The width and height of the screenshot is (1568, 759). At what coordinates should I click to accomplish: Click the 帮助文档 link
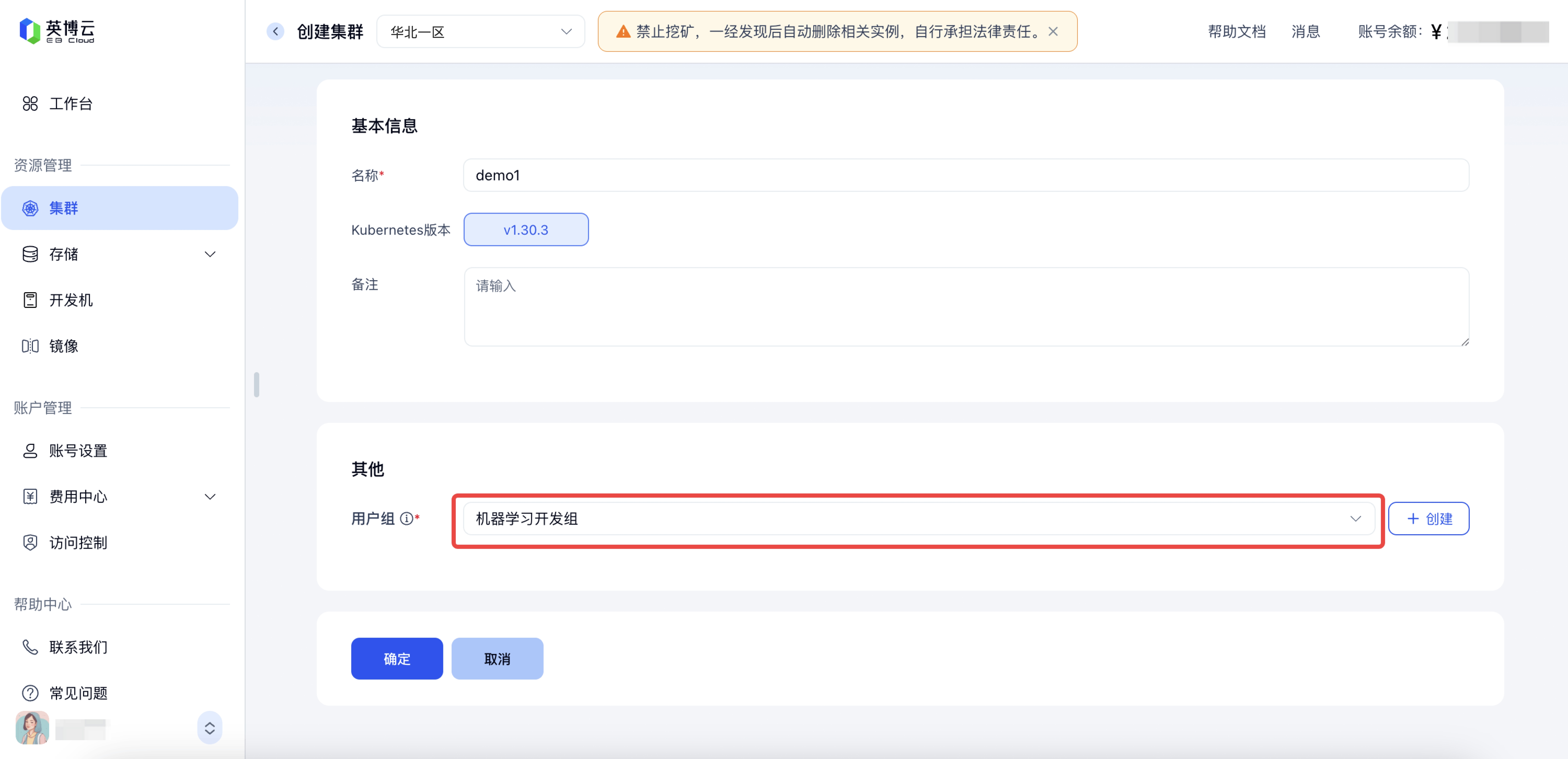[1236, 32]
